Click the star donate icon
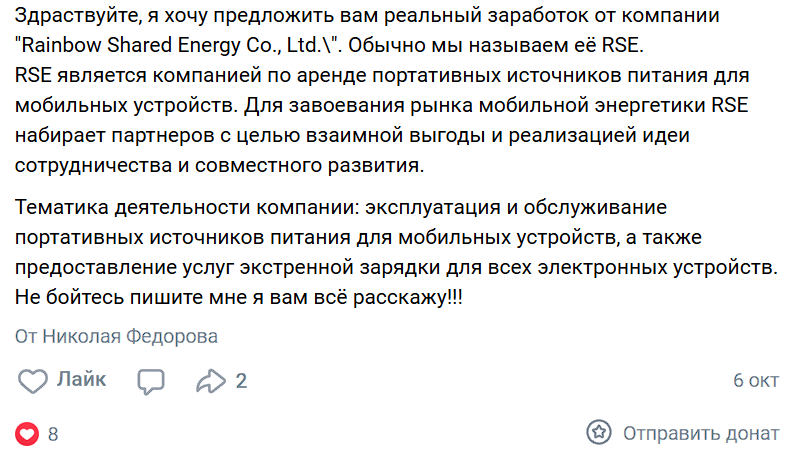This screenshot has width=800, height=470. point(598,433)
